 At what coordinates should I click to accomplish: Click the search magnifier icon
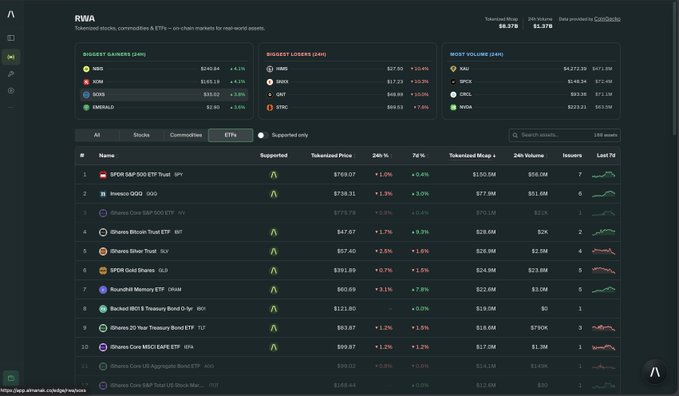coord(515,135)
